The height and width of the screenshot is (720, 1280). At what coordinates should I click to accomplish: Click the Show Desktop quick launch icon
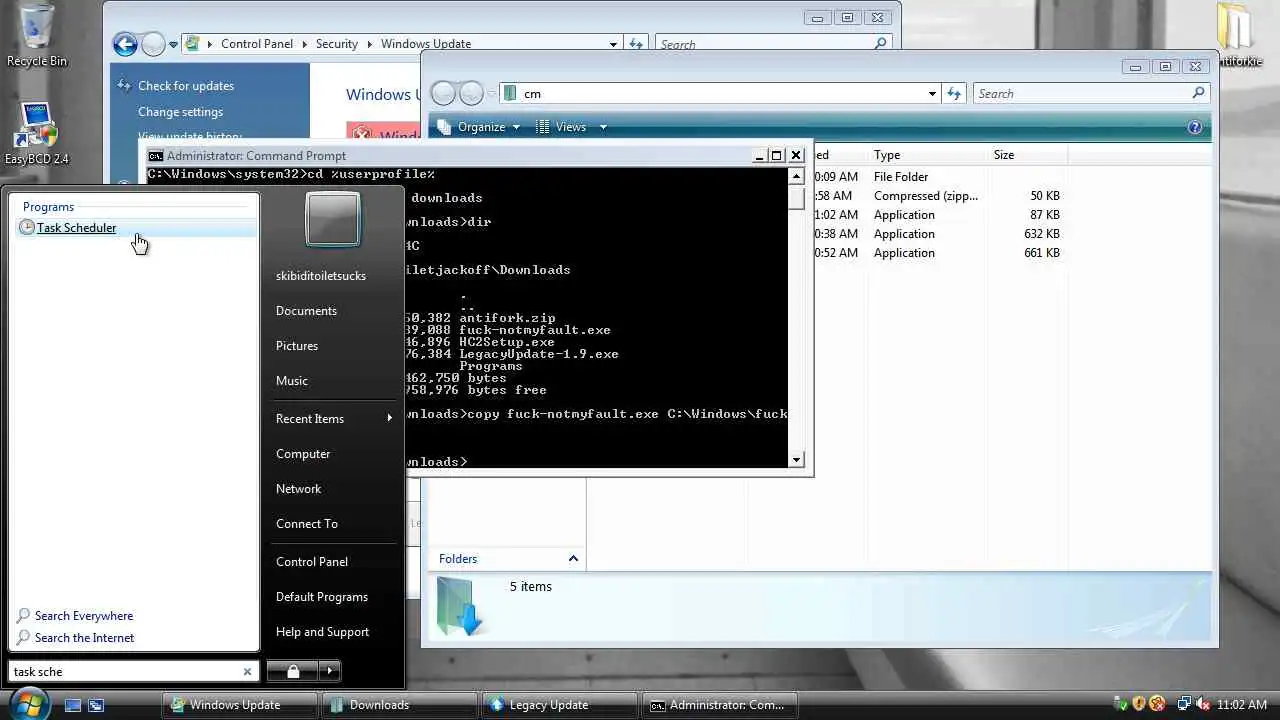click(x=73, y=705)
